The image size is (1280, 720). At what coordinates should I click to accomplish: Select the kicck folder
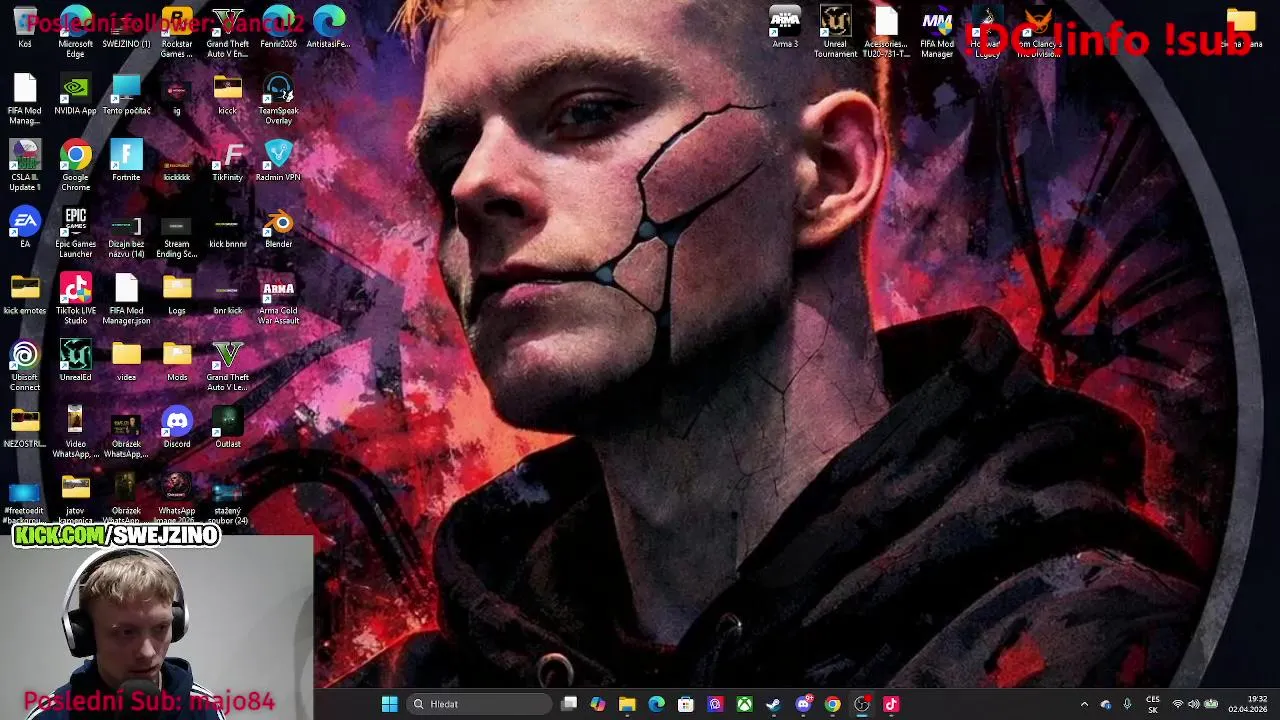(227, 95)
